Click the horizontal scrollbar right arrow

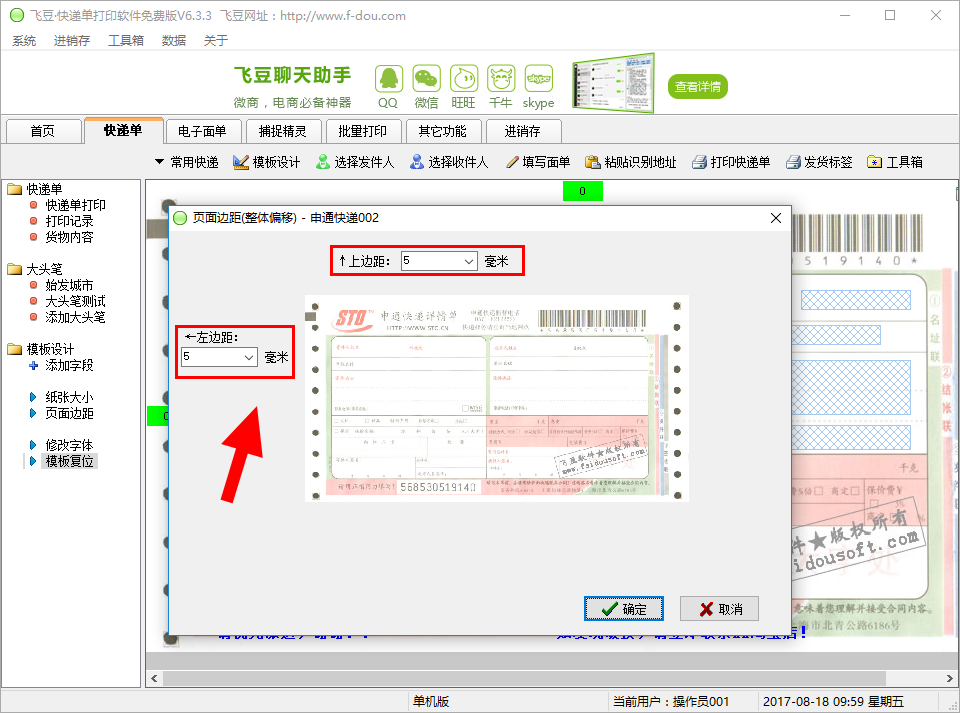950,678
